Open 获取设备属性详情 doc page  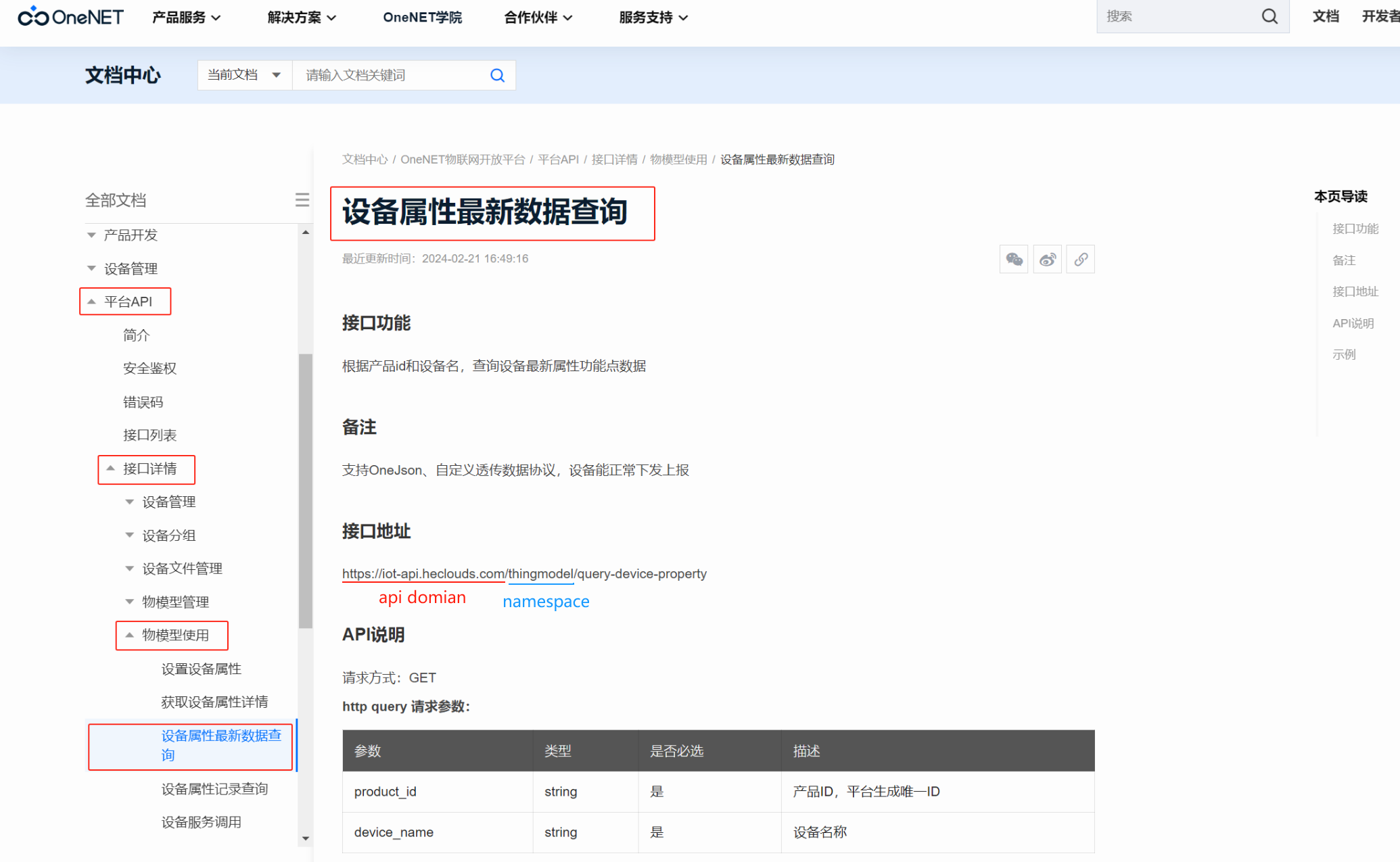pyautogui.click(x=214, y=702)
